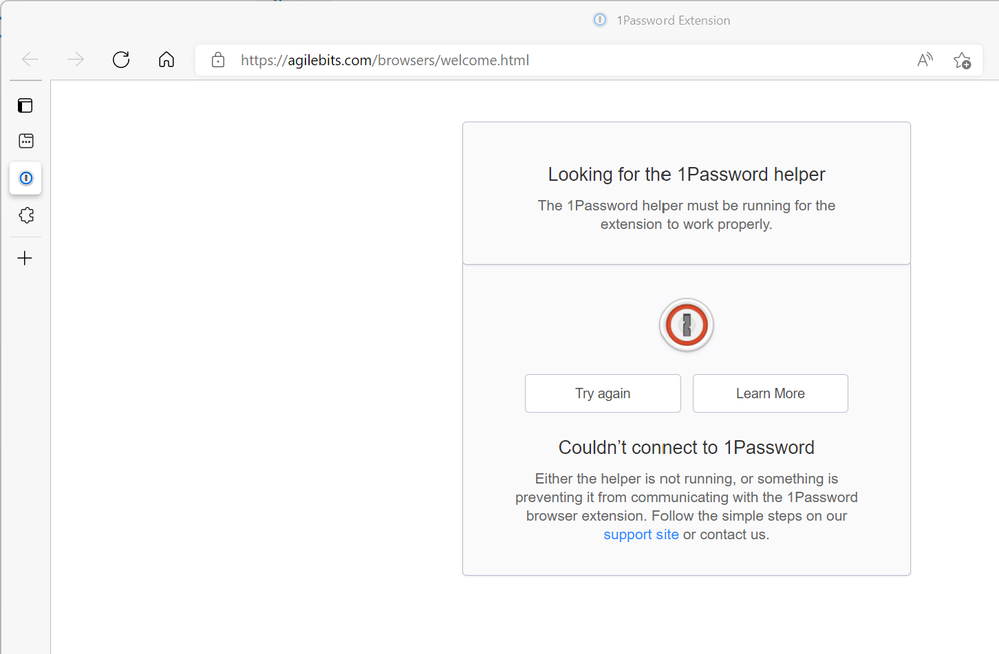Add this page to favorites

tap(962, 60)
